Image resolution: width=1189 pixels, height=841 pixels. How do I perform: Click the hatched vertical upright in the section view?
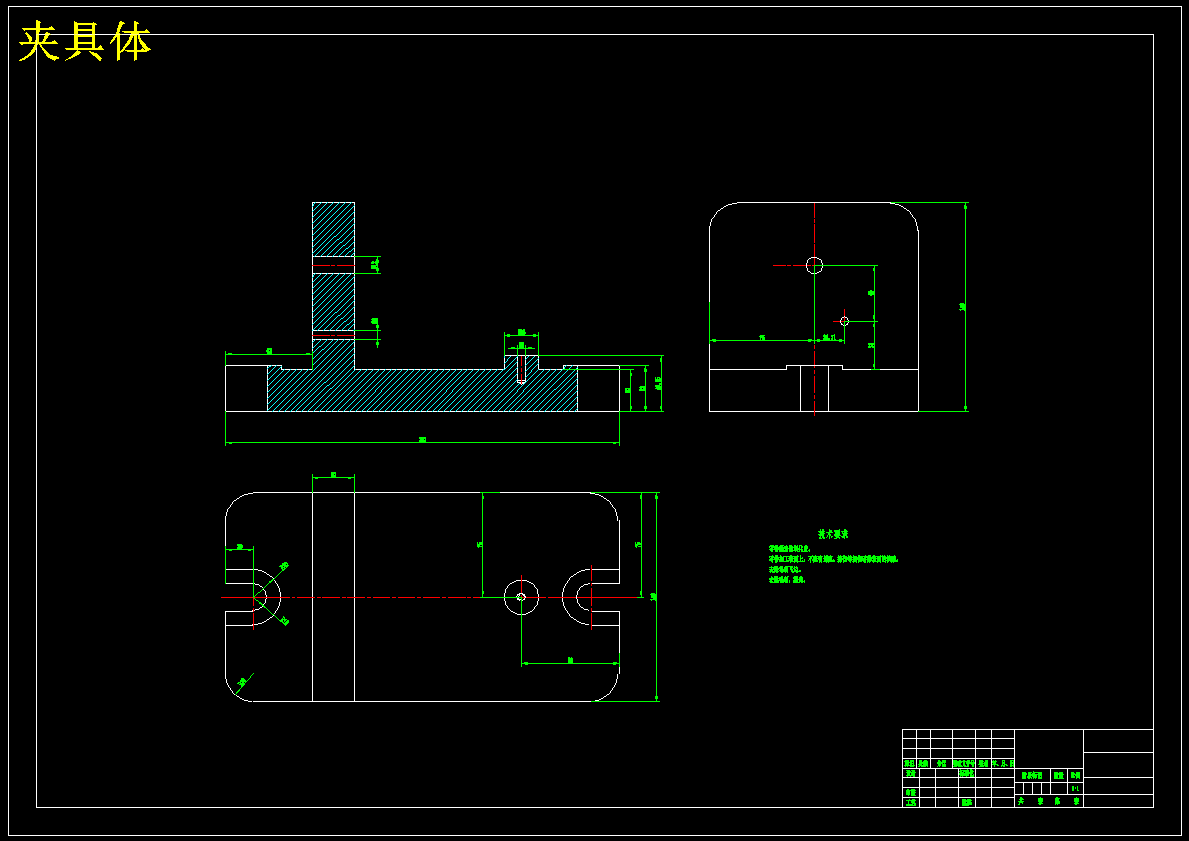[333, 286]
